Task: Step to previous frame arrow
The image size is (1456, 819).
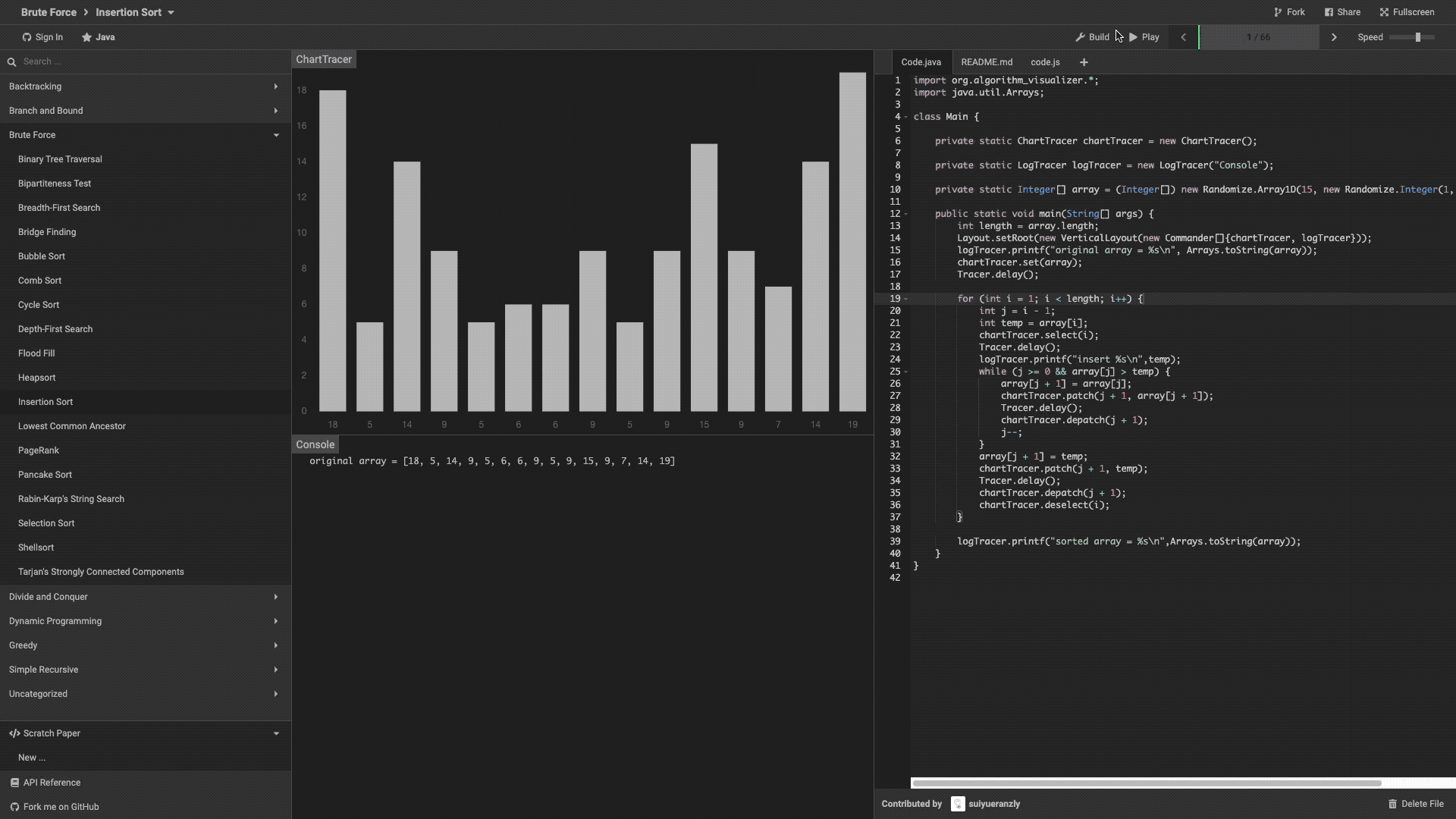Action: pos(1183,37)
